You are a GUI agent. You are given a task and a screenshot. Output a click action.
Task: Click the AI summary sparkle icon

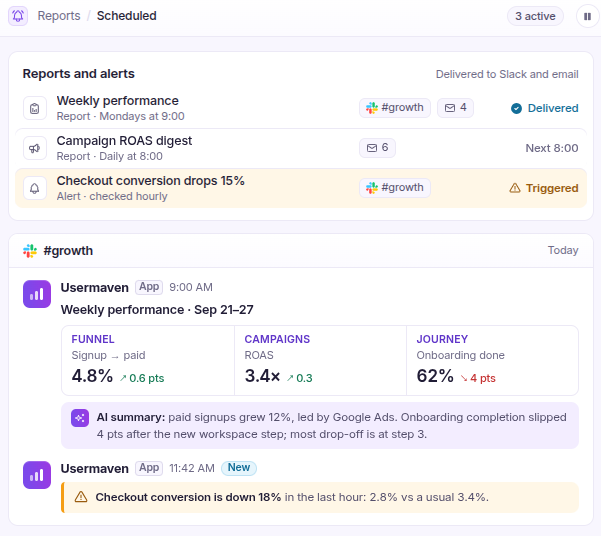point(80,418)
